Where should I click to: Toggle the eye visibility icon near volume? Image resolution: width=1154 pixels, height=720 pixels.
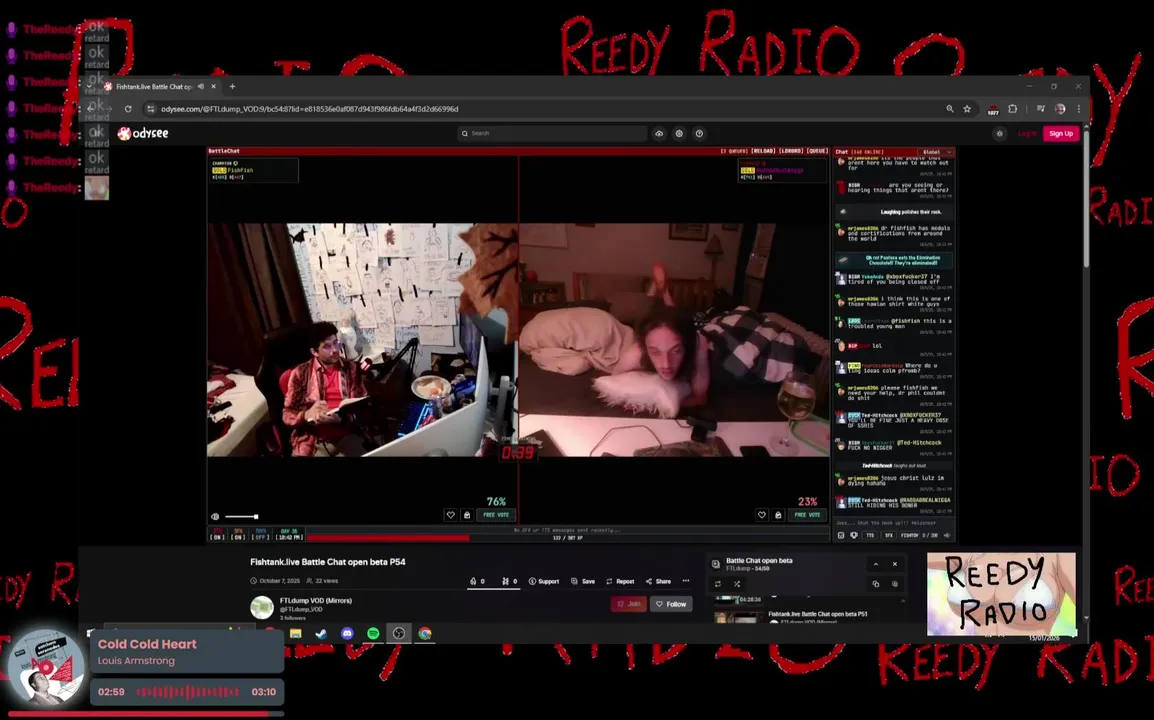click(x=215, y=517)
